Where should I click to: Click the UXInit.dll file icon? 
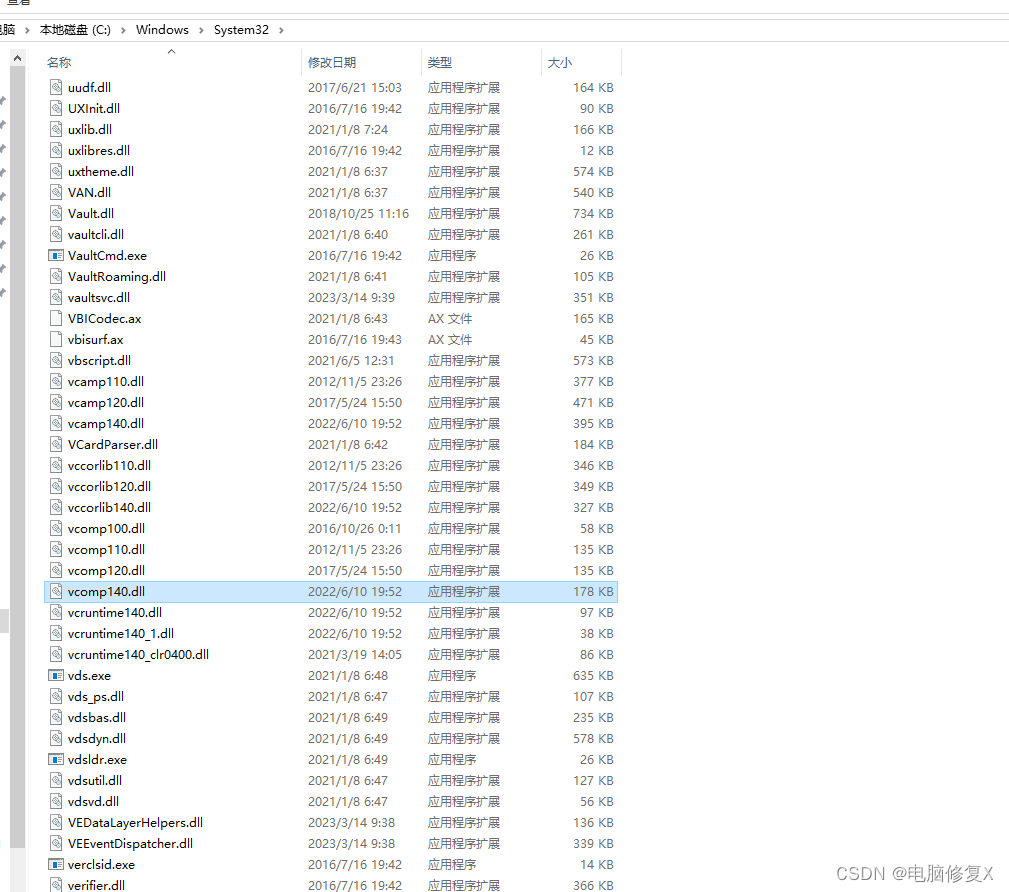[x=56, y=109]
